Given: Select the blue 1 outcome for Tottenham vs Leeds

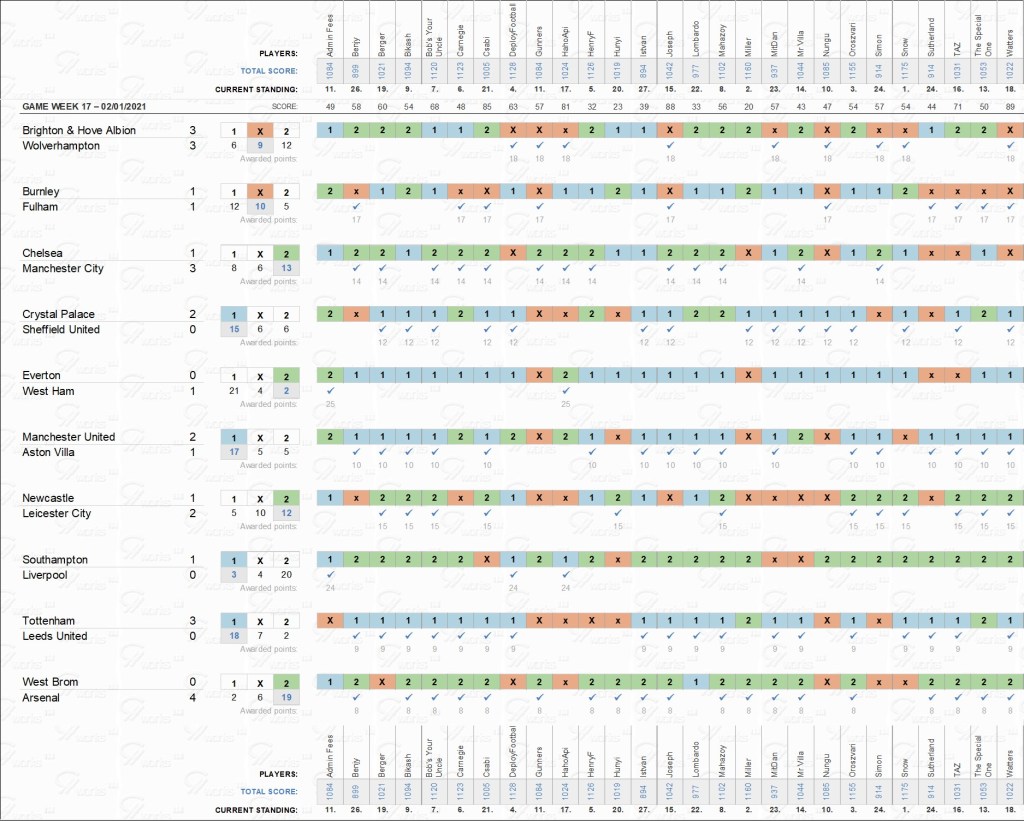Looking at the screenshot, I should 233,621.
